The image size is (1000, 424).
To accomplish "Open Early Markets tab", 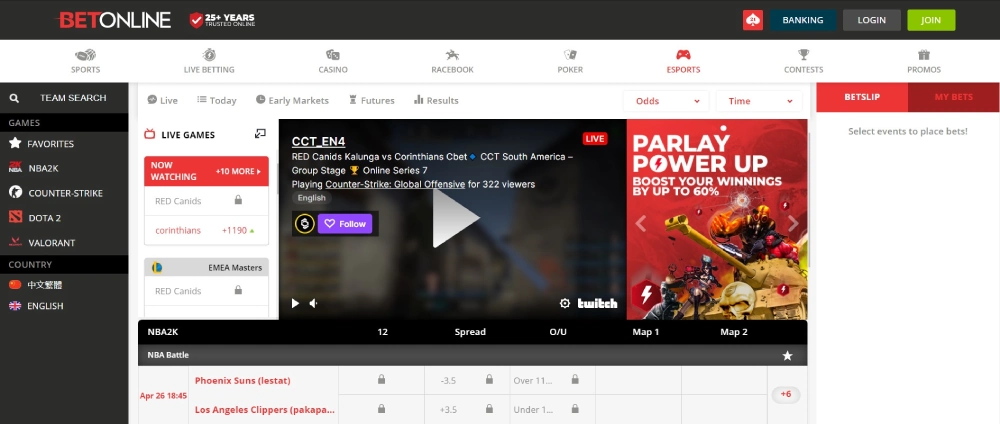I will [x=292, y=100].
